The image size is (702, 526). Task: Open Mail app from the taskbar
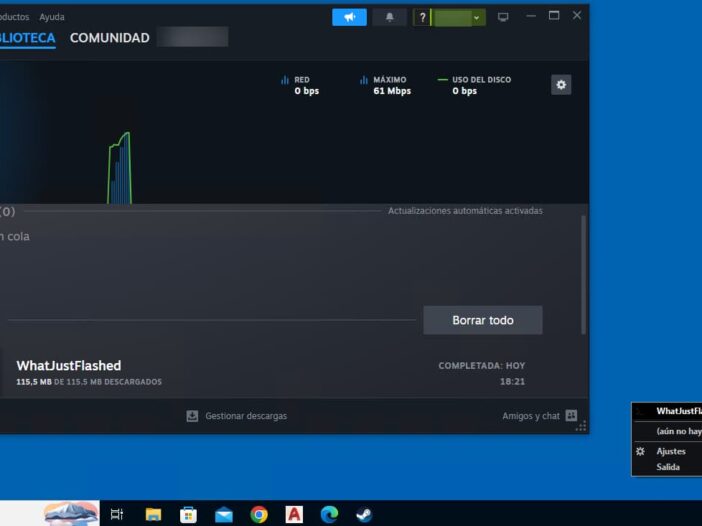(223, 515)
